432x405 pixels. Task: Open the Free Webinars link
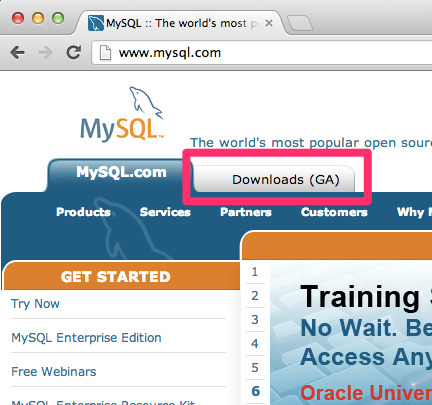tap(54, 371)
